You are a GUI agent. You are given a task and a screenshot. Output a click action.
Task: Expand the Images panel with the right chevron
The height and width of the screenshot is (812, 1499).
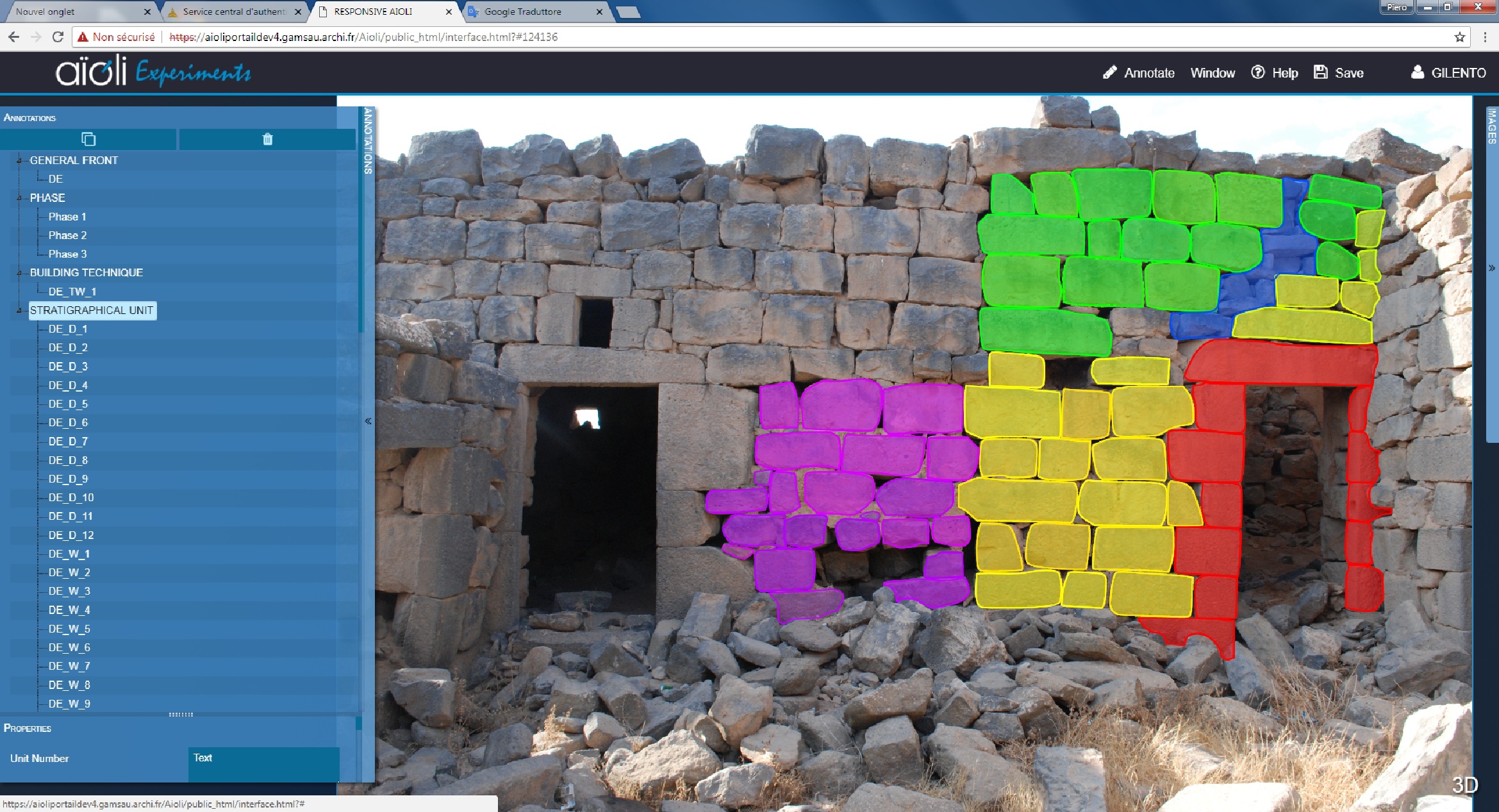(1491, 268)
